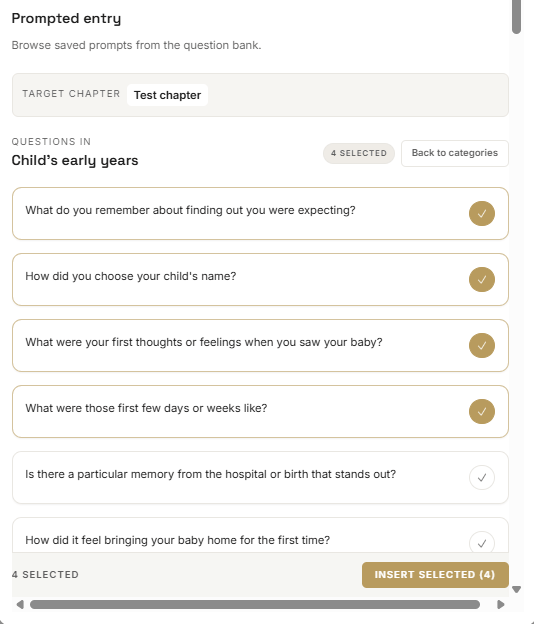The image size is (534, 624).
Task: Click the scroll left arrow icon
Action: point(20,604)
